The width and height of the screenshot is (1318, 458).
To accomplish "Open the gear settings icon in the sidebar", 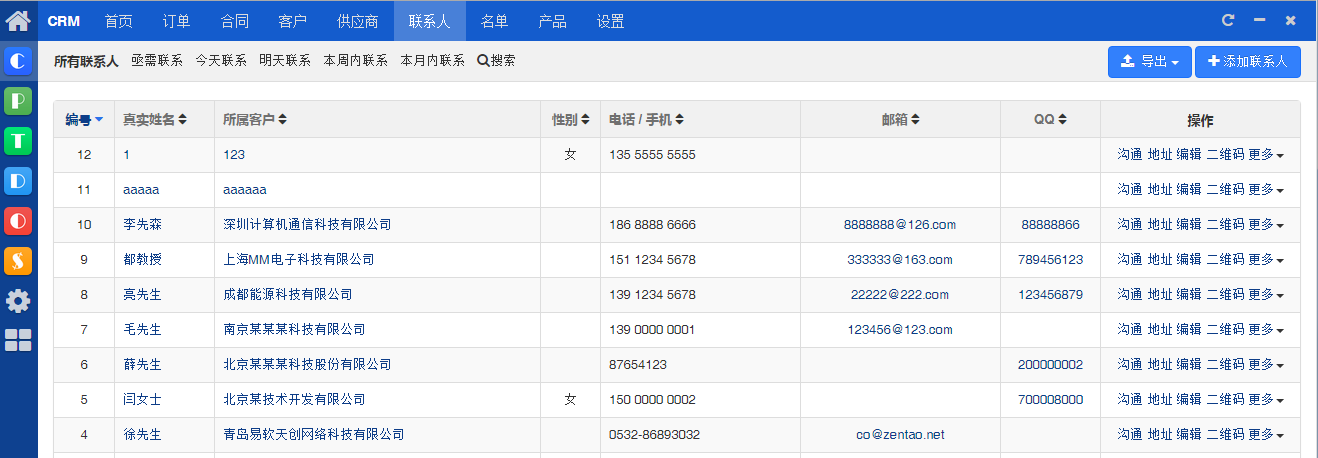I will click(x=18, y=300).
